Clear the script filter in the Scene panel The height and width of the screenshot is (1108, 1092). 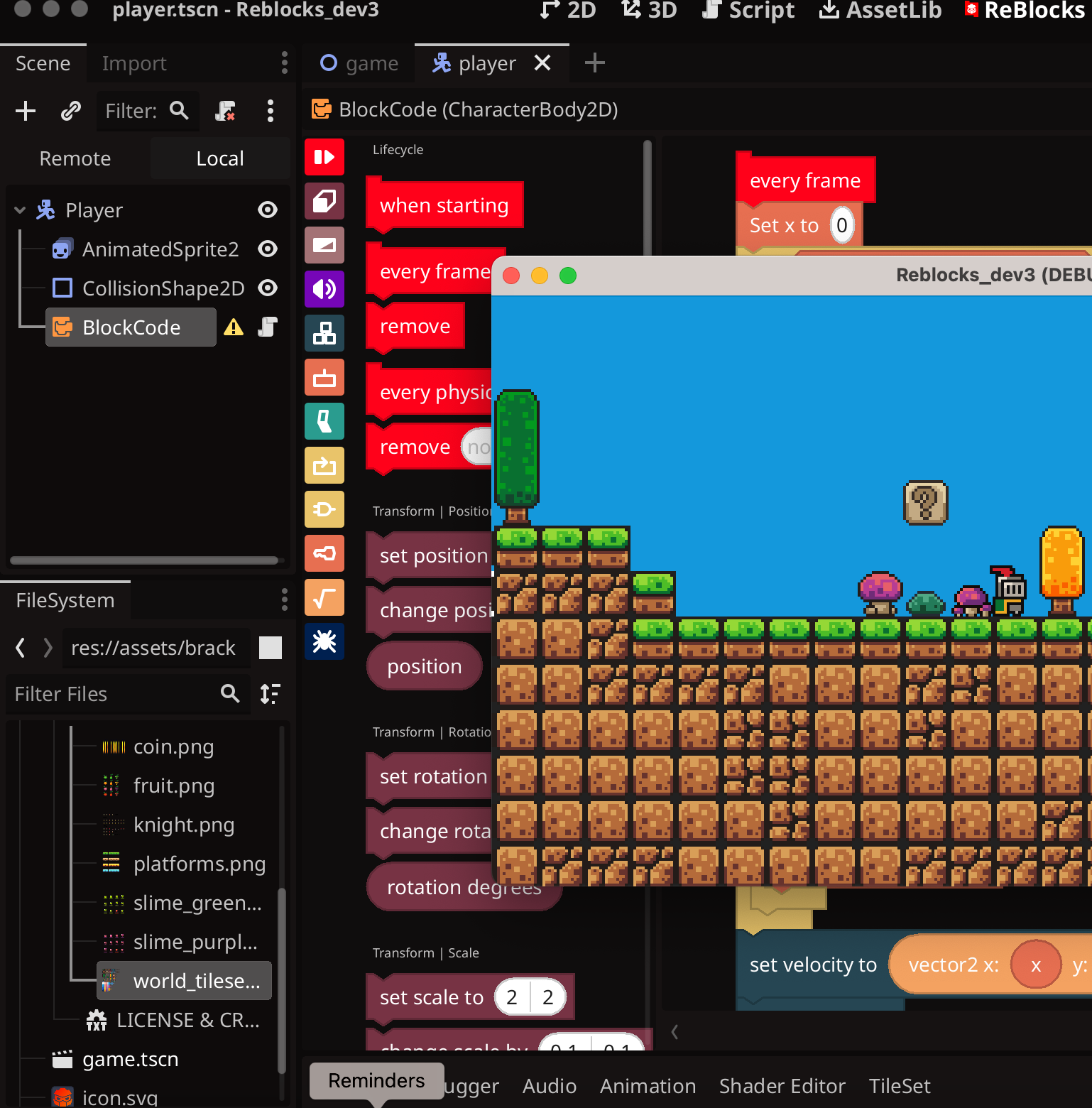[226, 112]
